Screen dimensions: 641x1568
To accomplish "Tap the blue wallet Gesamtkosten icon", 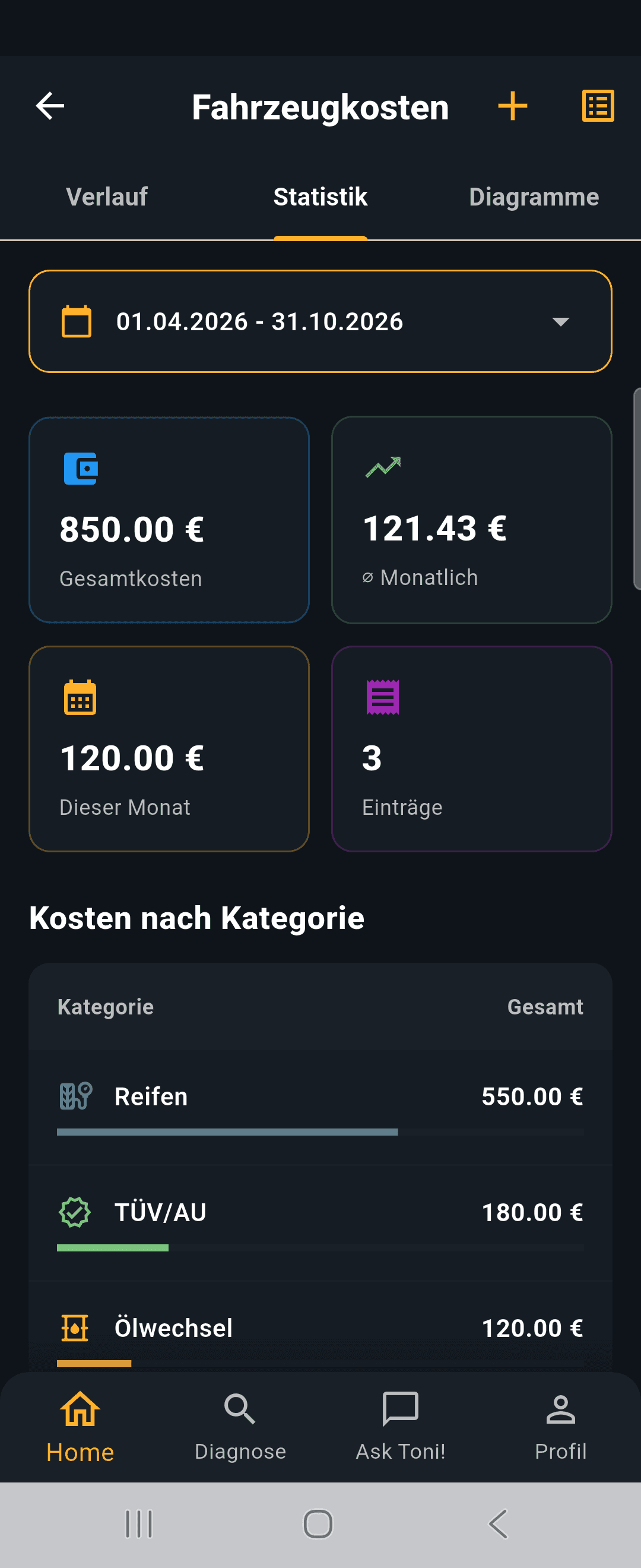I will 81,469.
